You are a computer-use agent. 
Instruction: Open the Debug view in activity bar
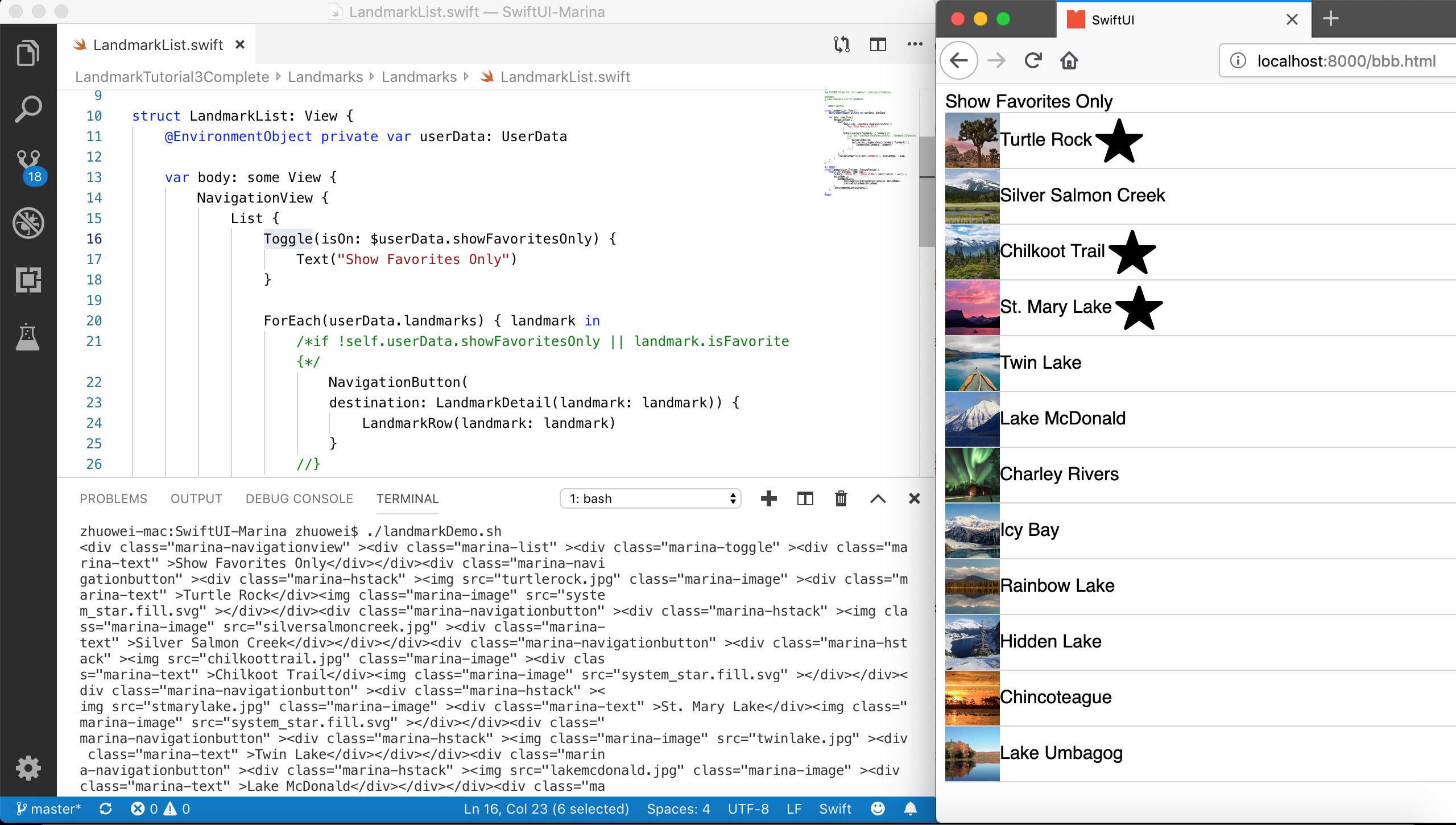tap(28, 223)
